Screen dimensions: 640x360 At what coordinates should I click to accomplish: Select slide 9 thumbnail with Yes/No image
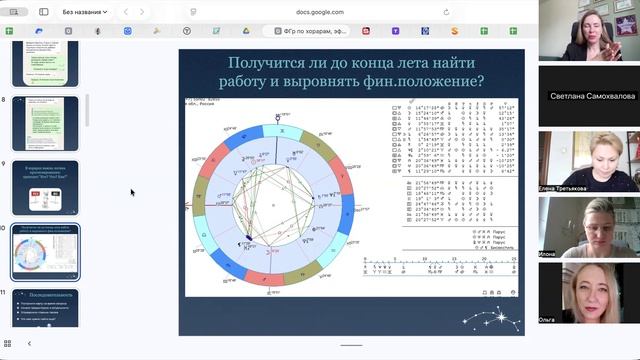(45, 188)
